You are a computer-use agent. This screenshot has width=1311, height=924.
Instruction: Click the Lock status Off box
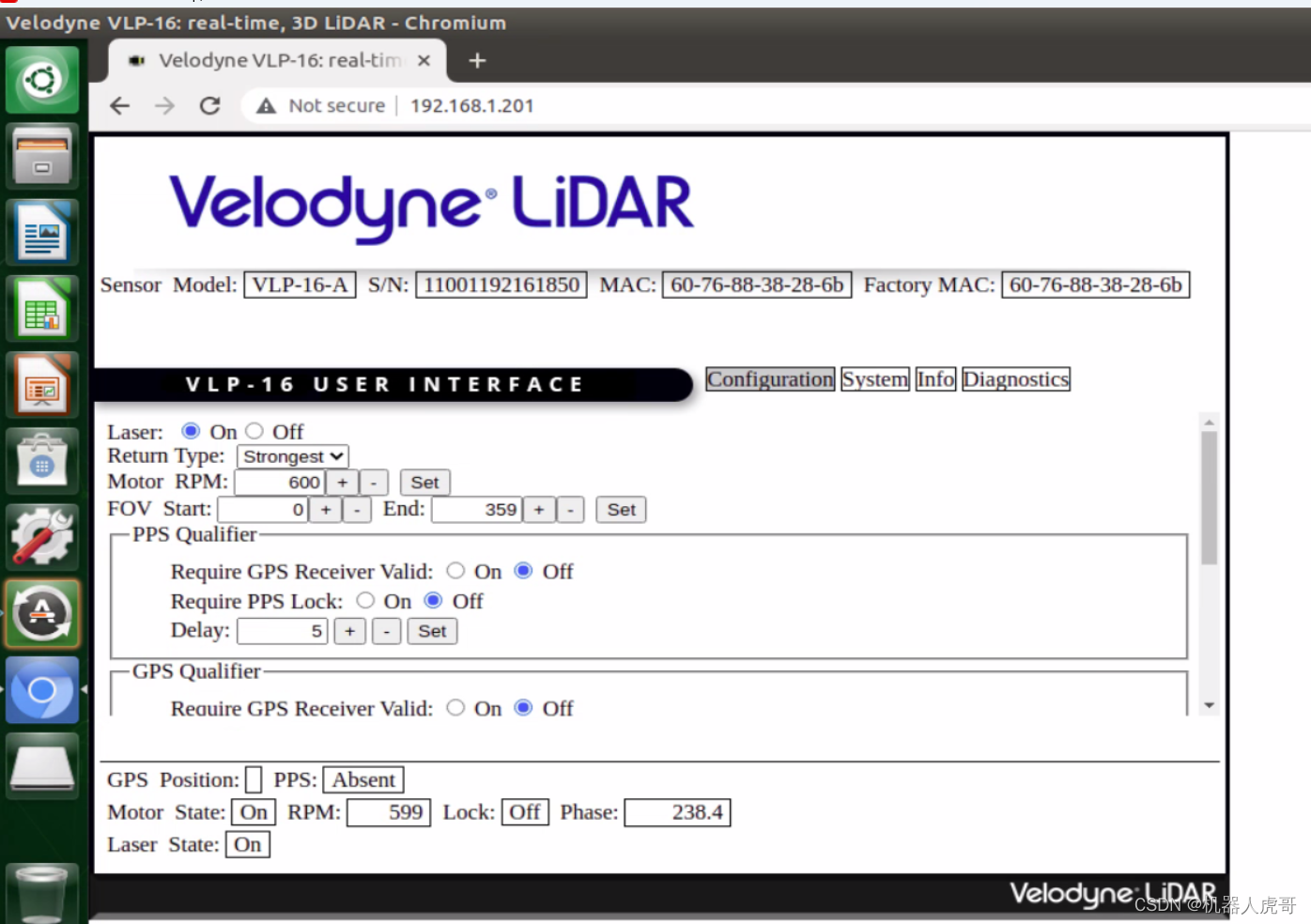click(525, 812)
